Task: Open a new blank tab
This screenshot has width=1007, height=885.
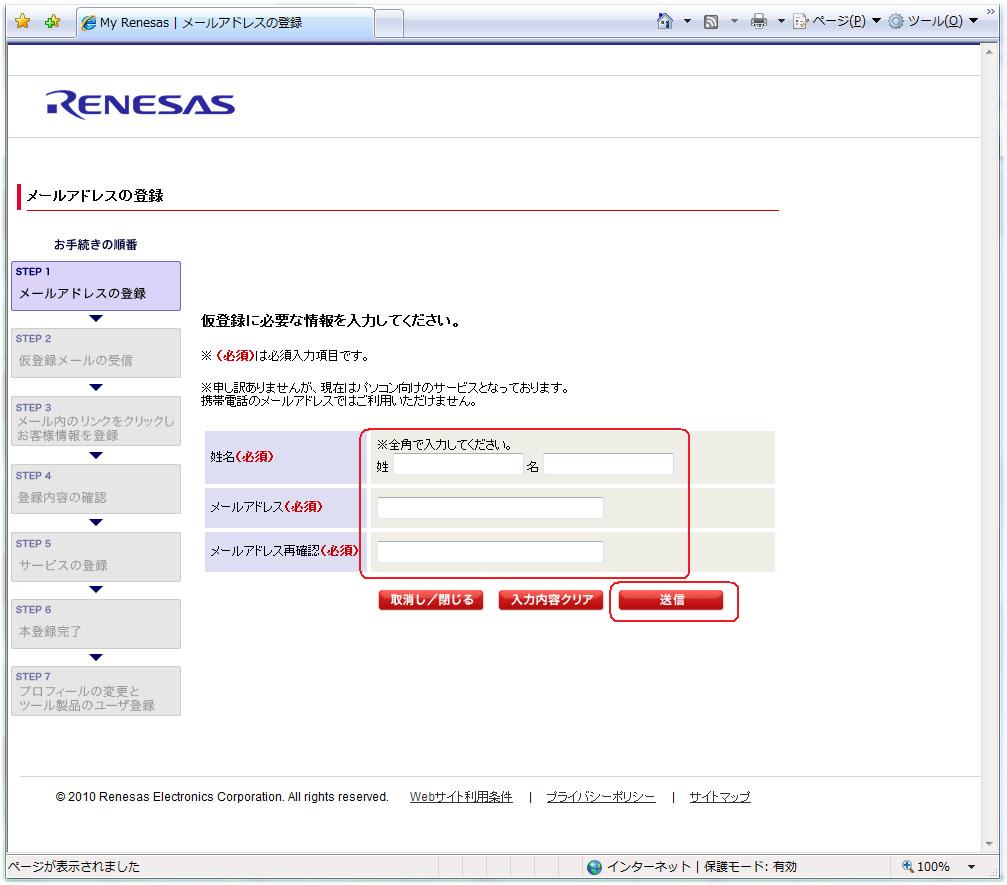Action: tap(389, 22)
